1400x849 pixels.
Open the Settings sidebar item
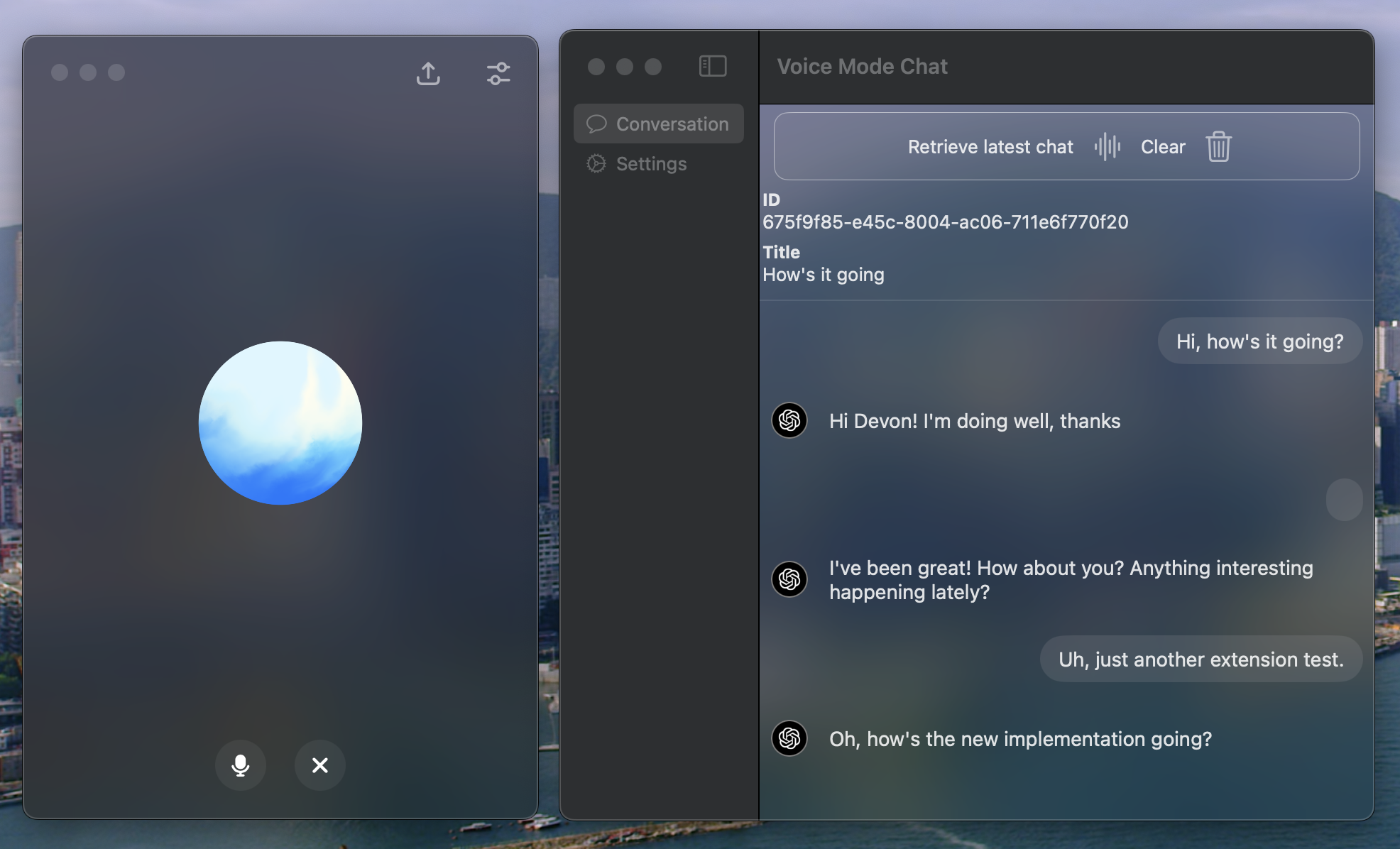[x=651, y=164]
